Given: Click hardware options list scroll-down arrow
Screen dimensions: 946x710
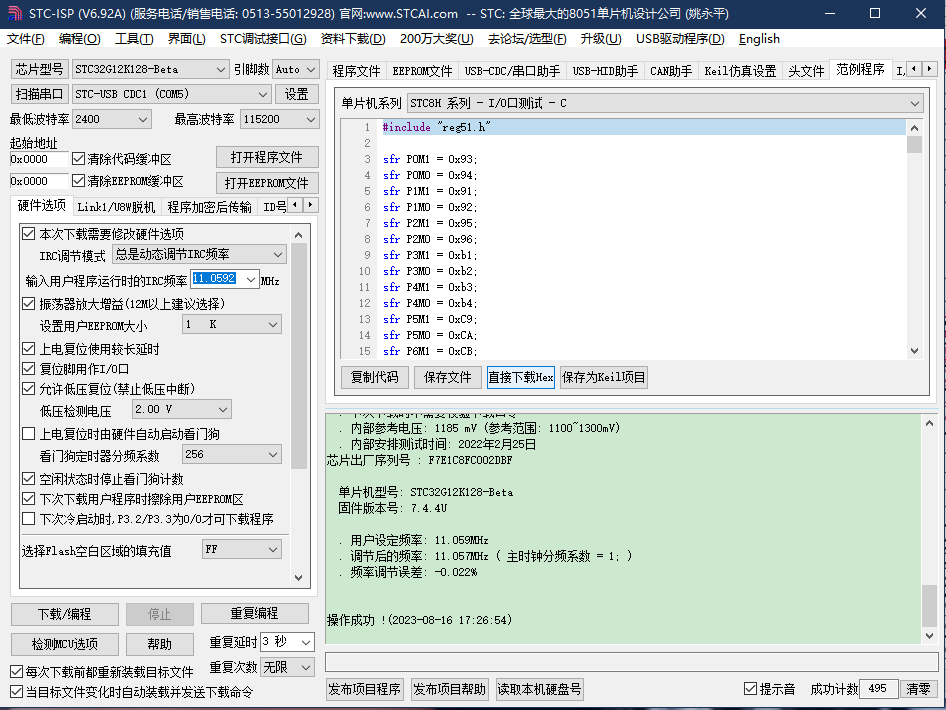Looking at the screenshot, I should pos(299,577).
